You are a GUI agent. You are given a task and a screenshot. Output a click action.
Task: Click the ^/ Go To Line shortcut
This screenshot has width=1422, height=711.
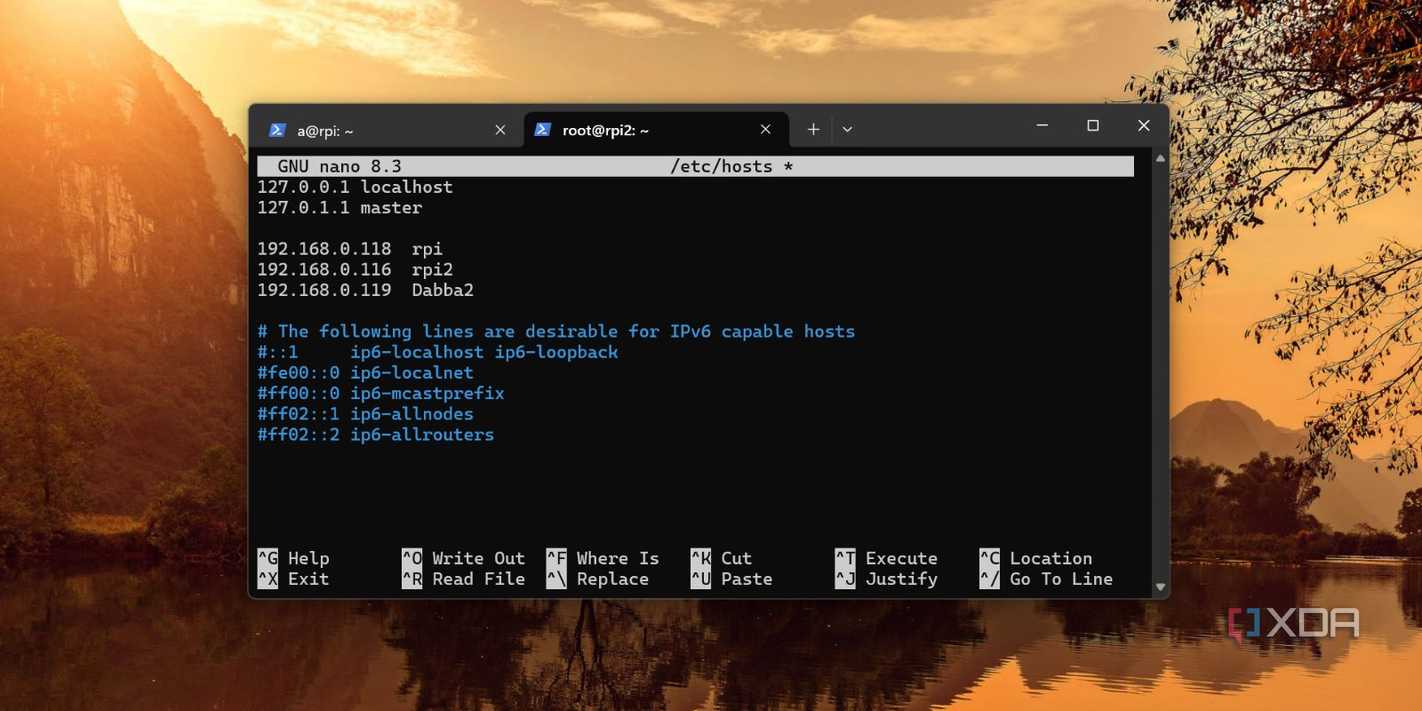point(1046,579)
